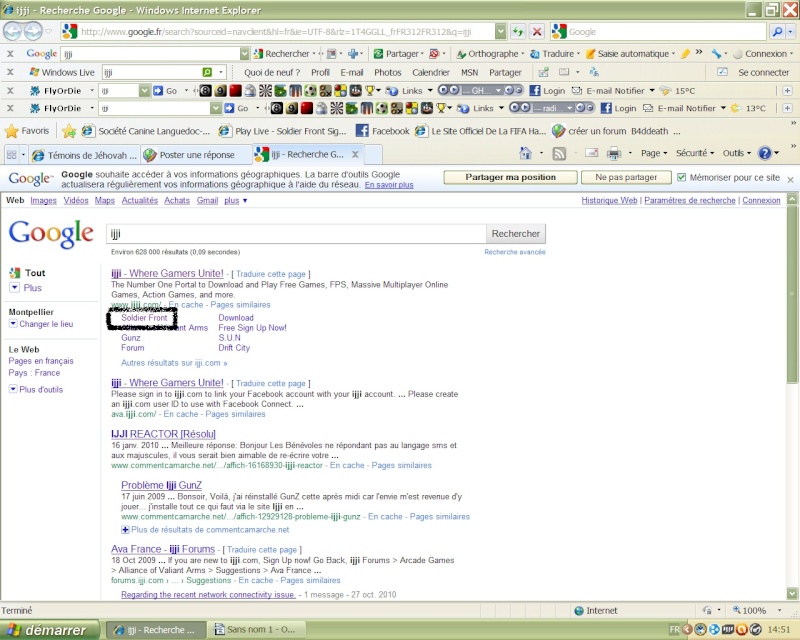Close the ijji - Recherche G... tab

pyautogui.click(x=355, y=154)
